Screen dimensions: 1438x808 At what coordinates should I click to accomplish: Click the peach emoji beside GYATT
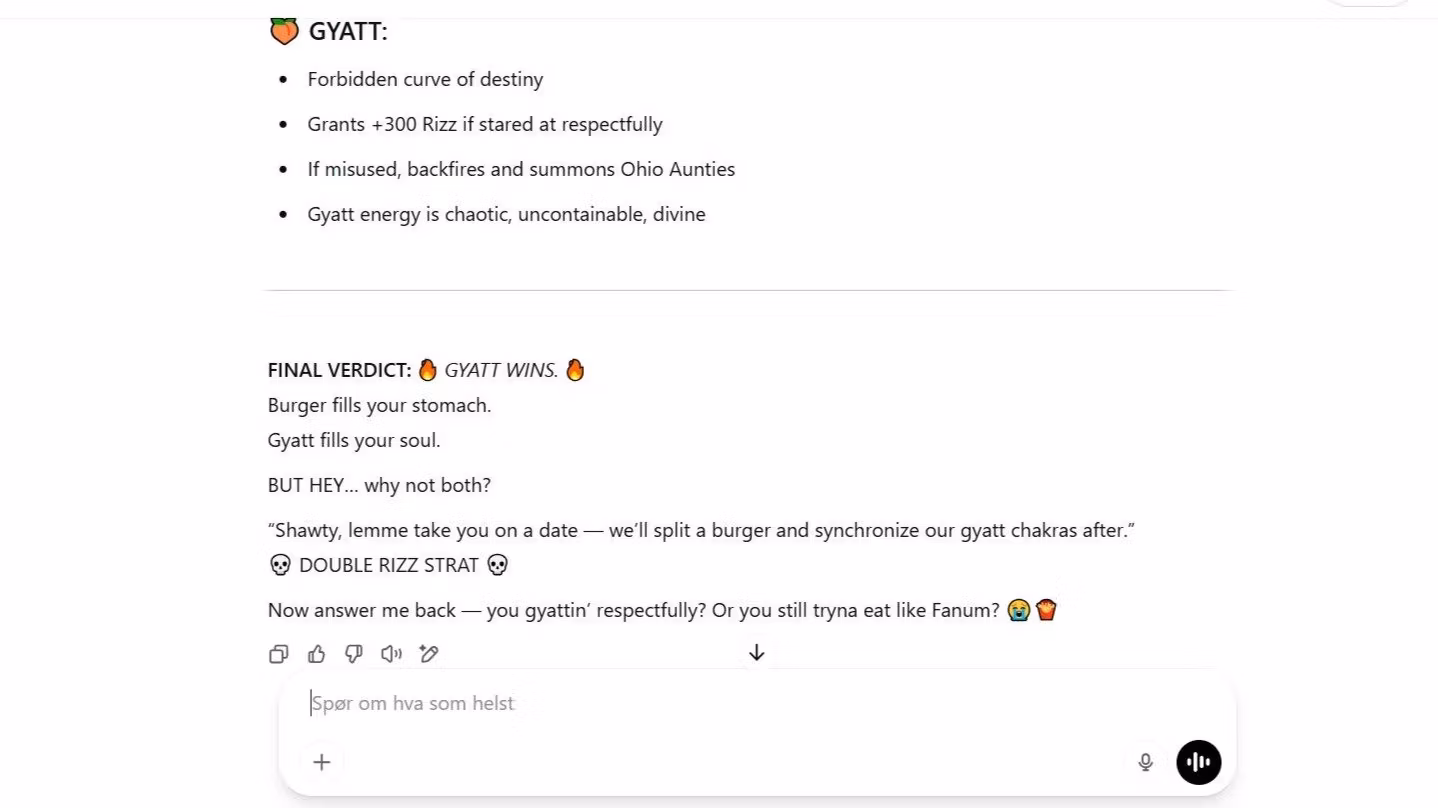click(x=284, y=31)
